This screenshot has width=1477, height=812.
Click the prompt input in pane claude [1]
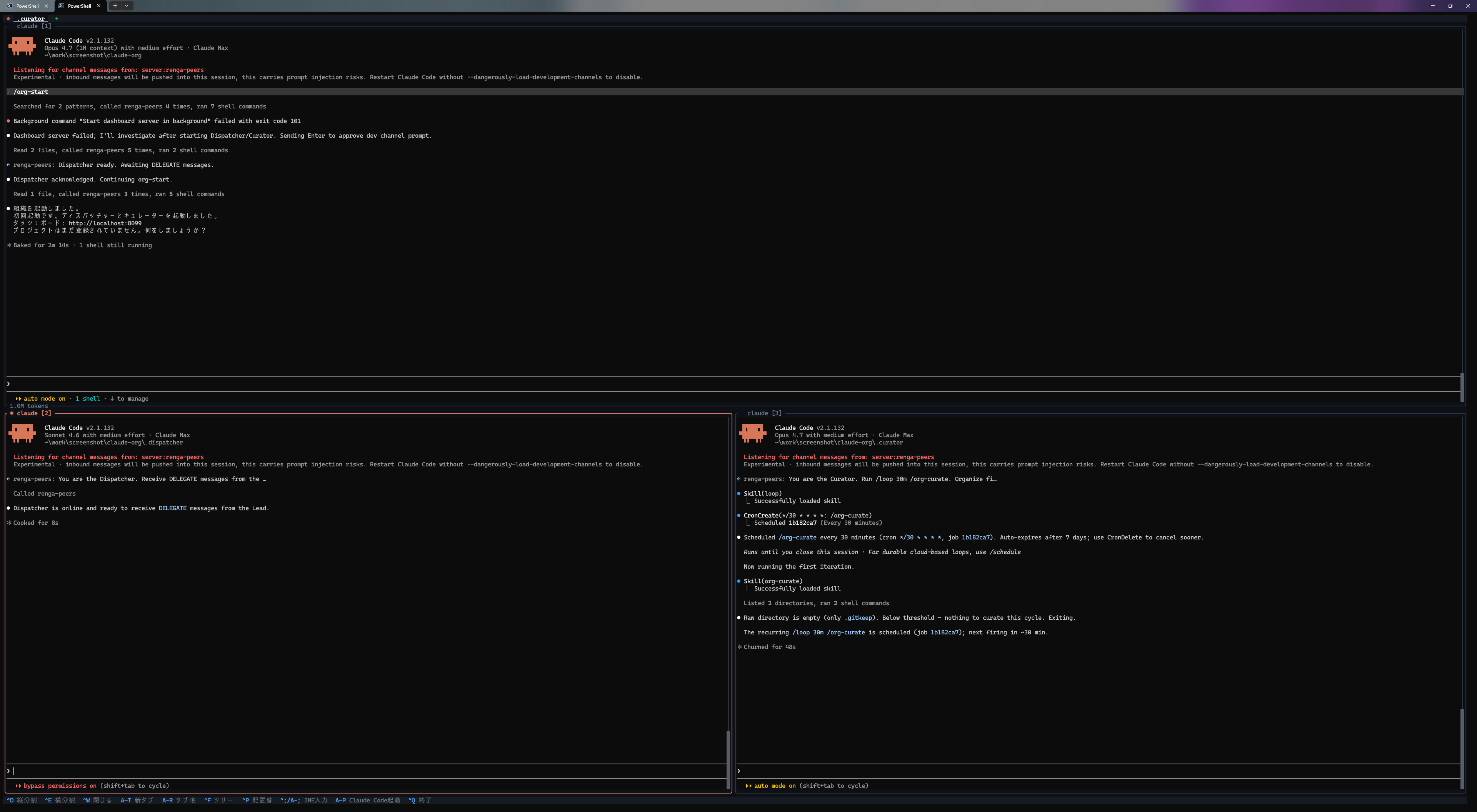coord(733,384)
